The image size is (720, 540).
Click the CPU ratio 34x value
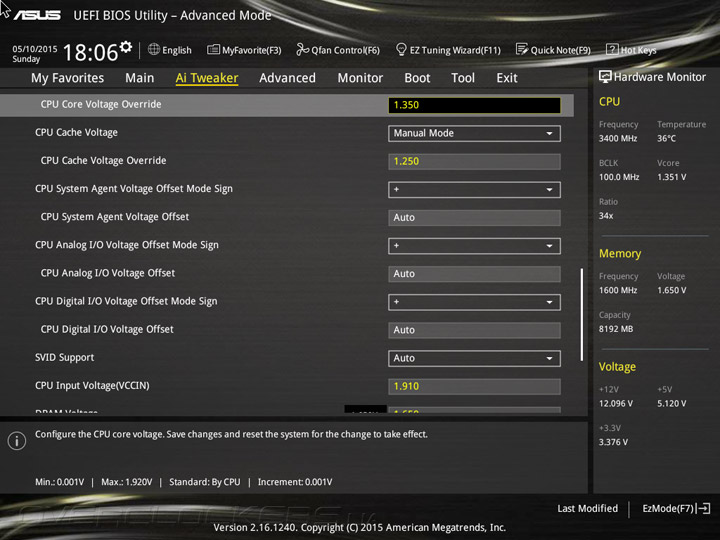606,215
